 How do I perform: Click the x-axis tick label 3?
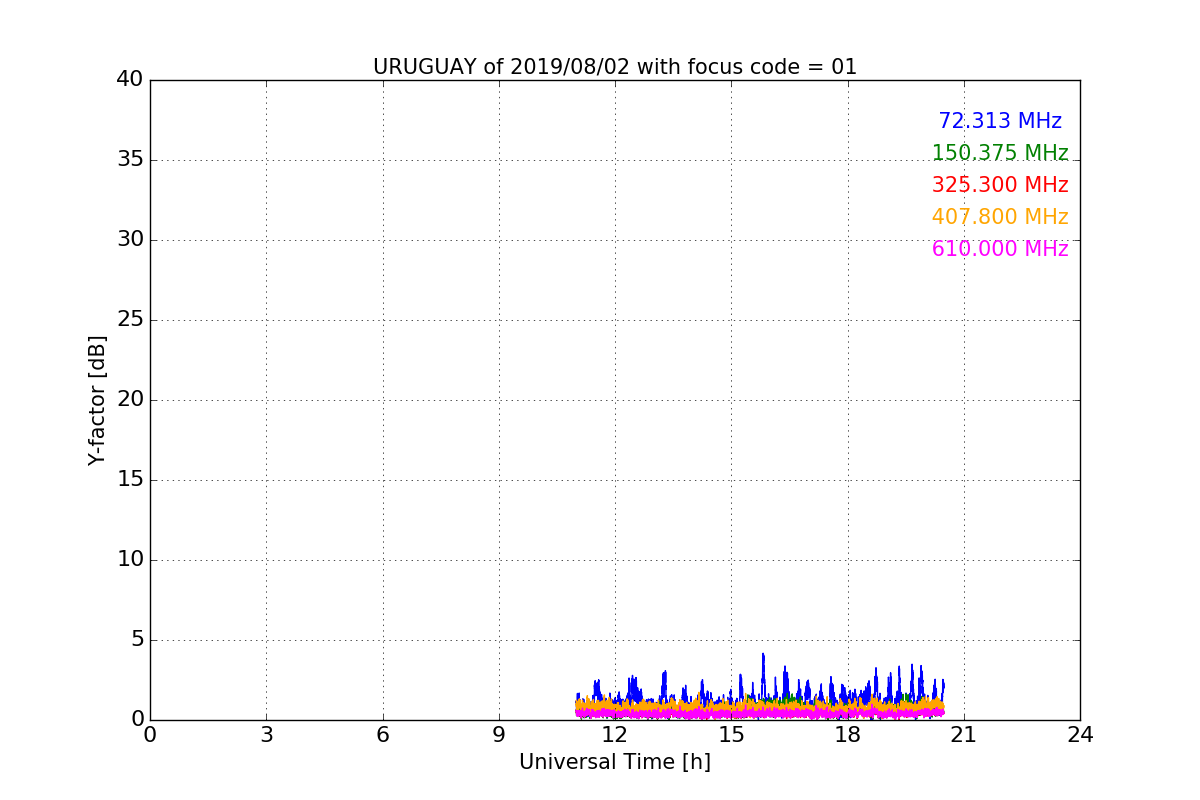pos(266,735)
